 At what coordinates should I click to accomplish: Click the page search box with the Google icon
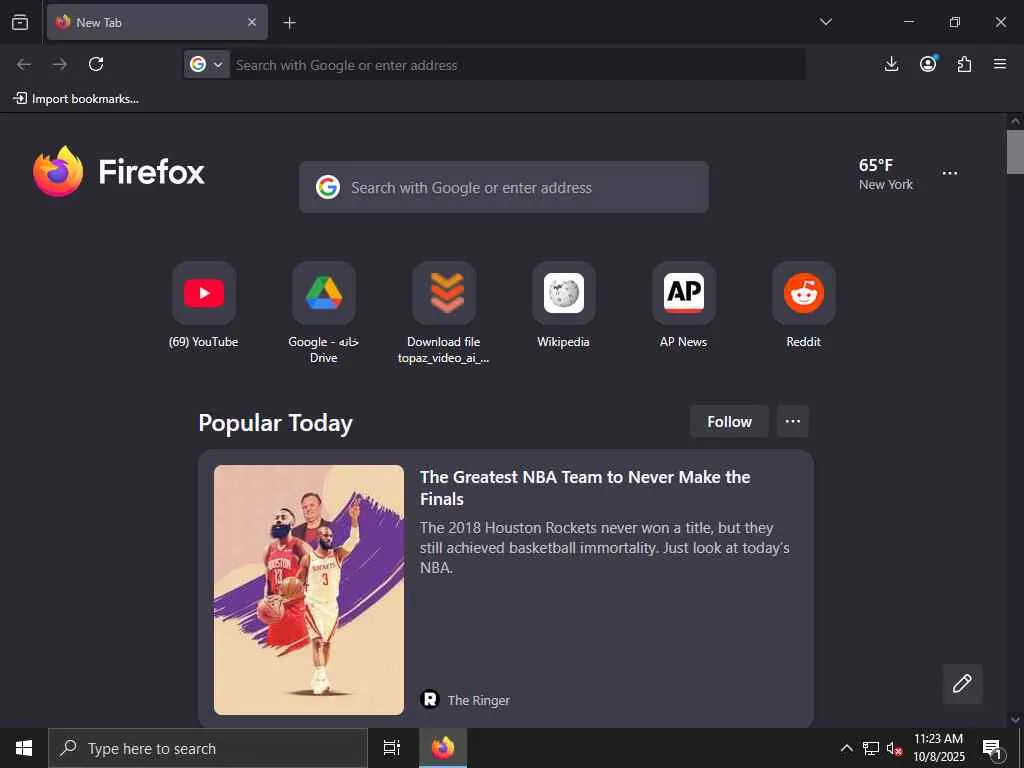click(504, 187)
